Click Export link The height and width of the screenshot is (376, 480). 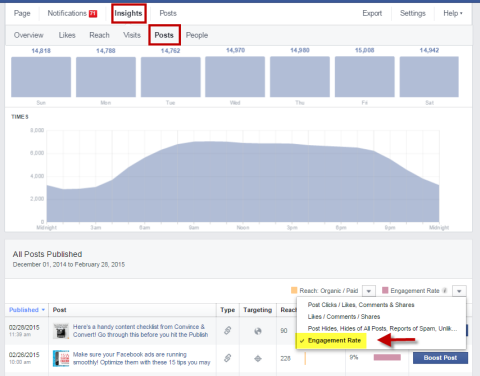coord(372,13)
